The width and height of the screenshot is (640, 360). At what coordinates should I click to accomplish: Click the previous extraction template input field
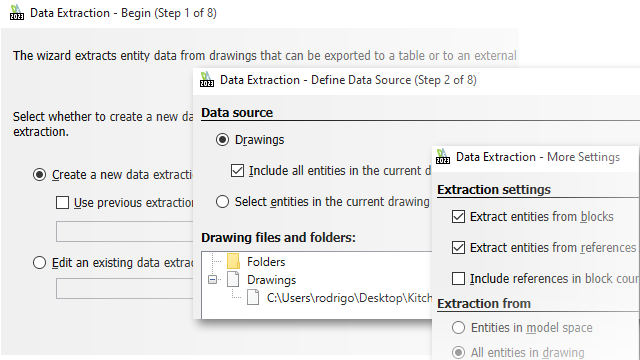[x=124, y=232]
